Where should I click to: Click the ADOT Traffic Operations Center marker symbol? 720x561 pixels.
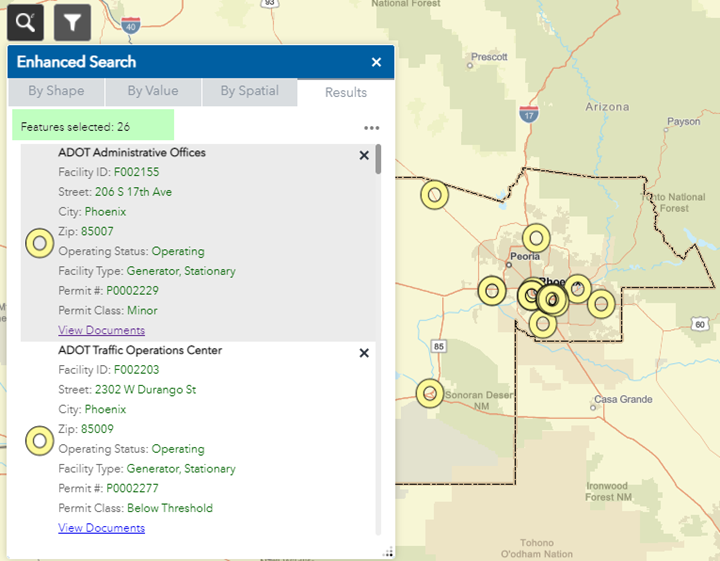tap(39, 441)
